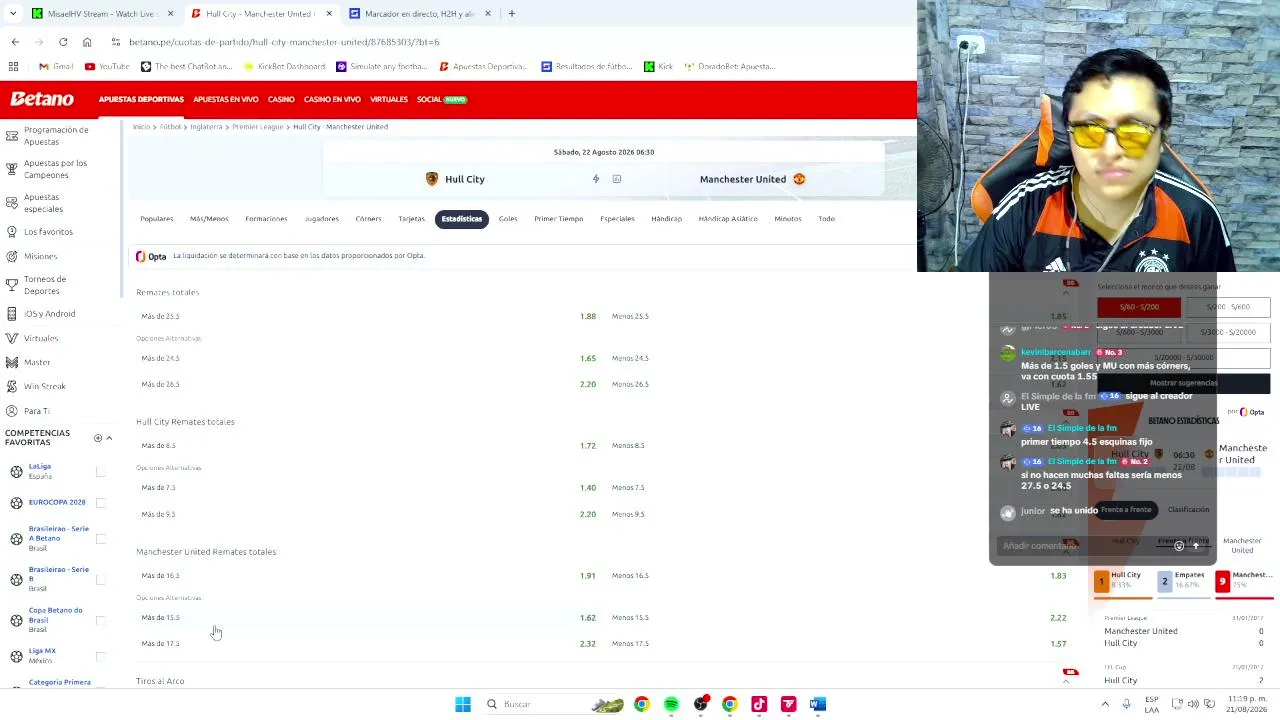Switch to the Tarjetas market tab
The width and height of the screenshot is (1280, 720).
pyautogui.click(x=411, y=219)
